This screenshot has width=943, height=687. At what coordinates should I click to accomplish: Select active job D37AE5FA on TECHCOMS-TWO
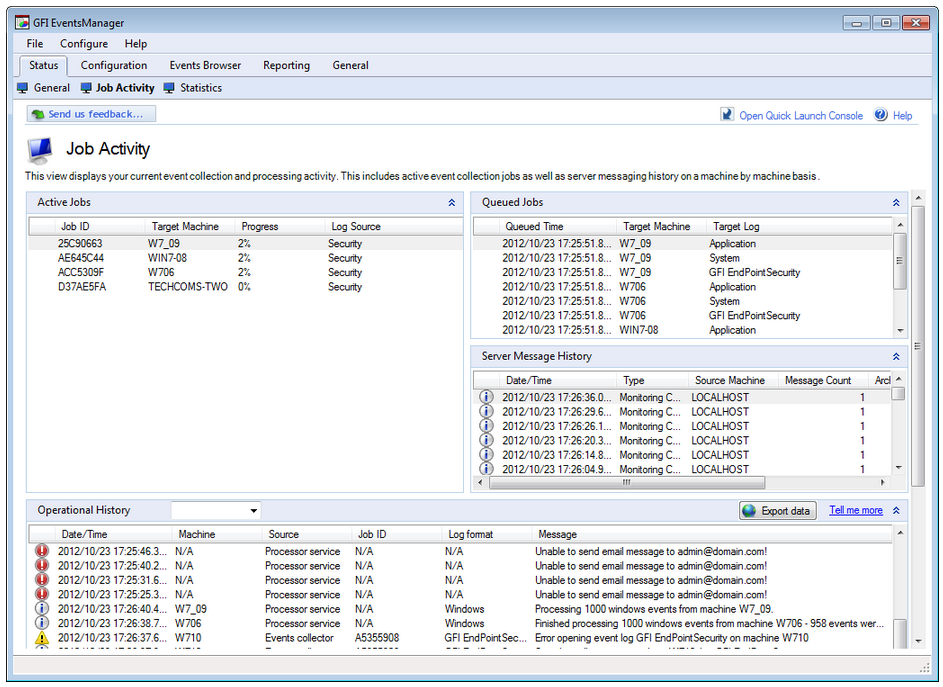[x=245, y=287]
